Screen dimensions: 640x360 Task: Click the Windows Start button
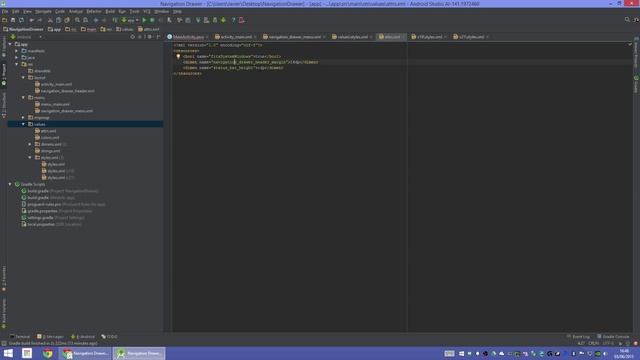(8, 353)
